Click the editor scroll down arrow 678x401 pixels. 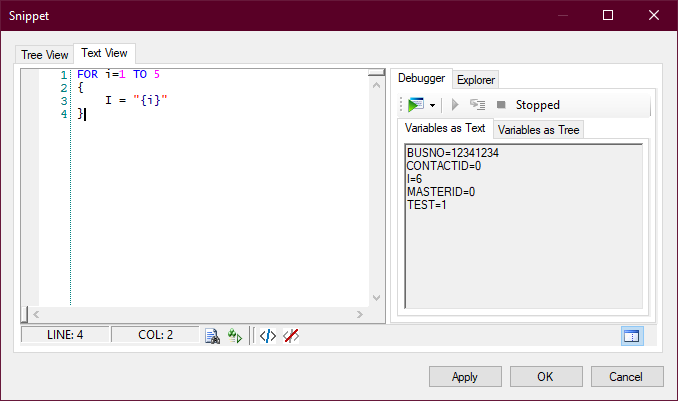[x=376, y=298]
